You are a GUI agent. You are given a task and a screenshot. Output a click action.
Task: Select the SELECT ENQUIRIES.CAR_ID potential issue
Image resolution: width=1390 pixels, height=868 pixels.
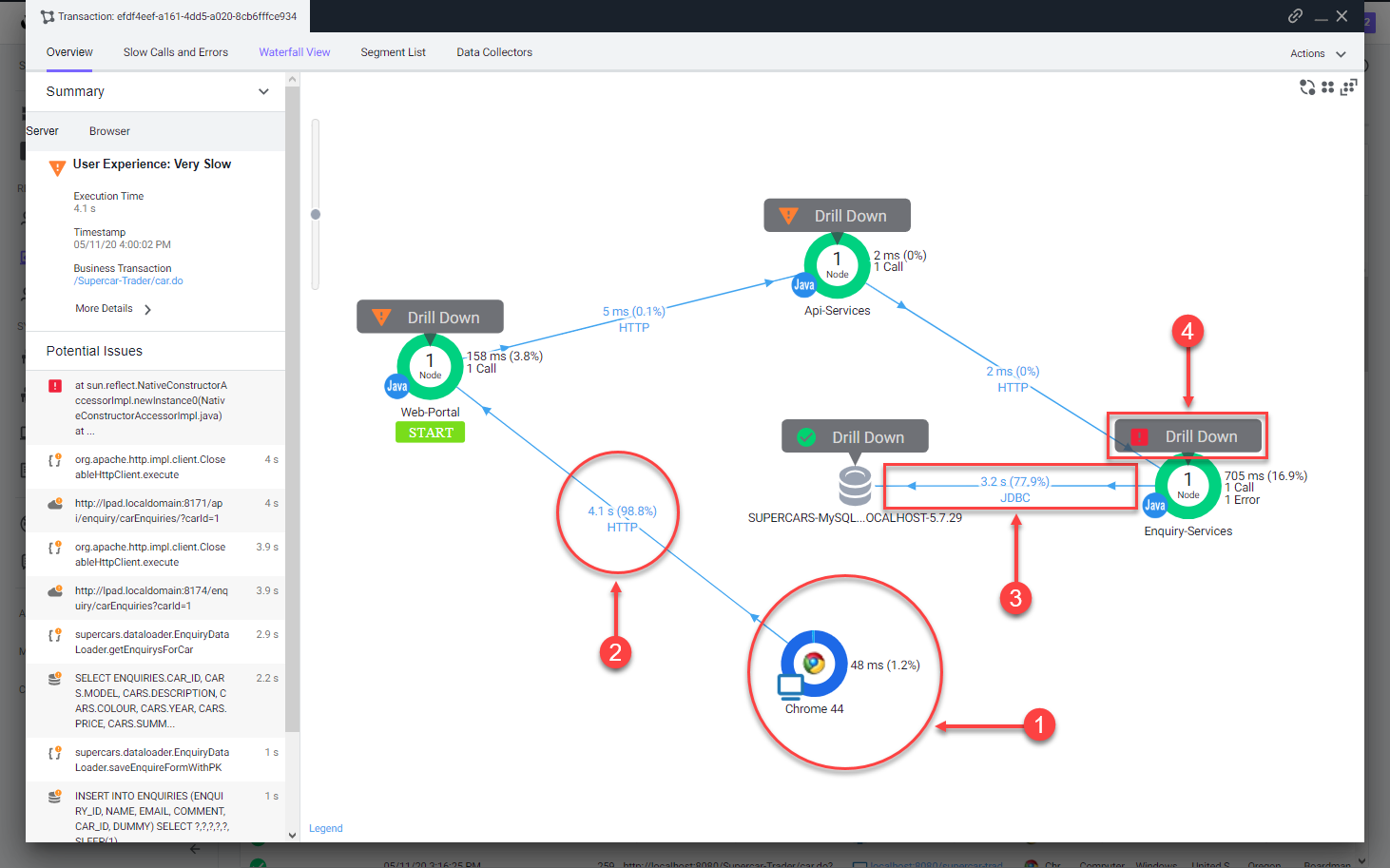152,701
